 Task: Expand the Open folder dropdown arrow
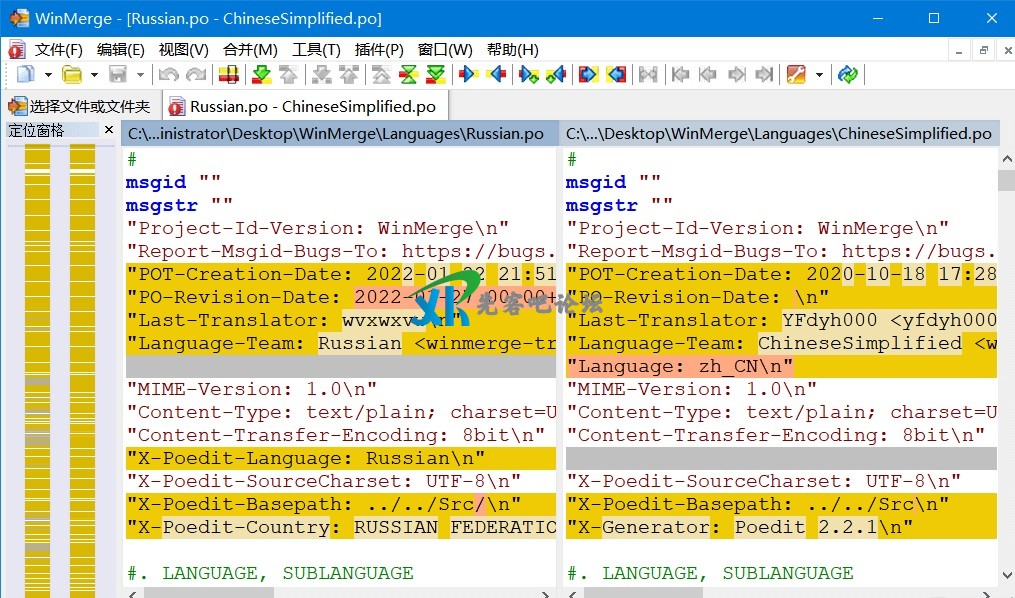(94, 75)
